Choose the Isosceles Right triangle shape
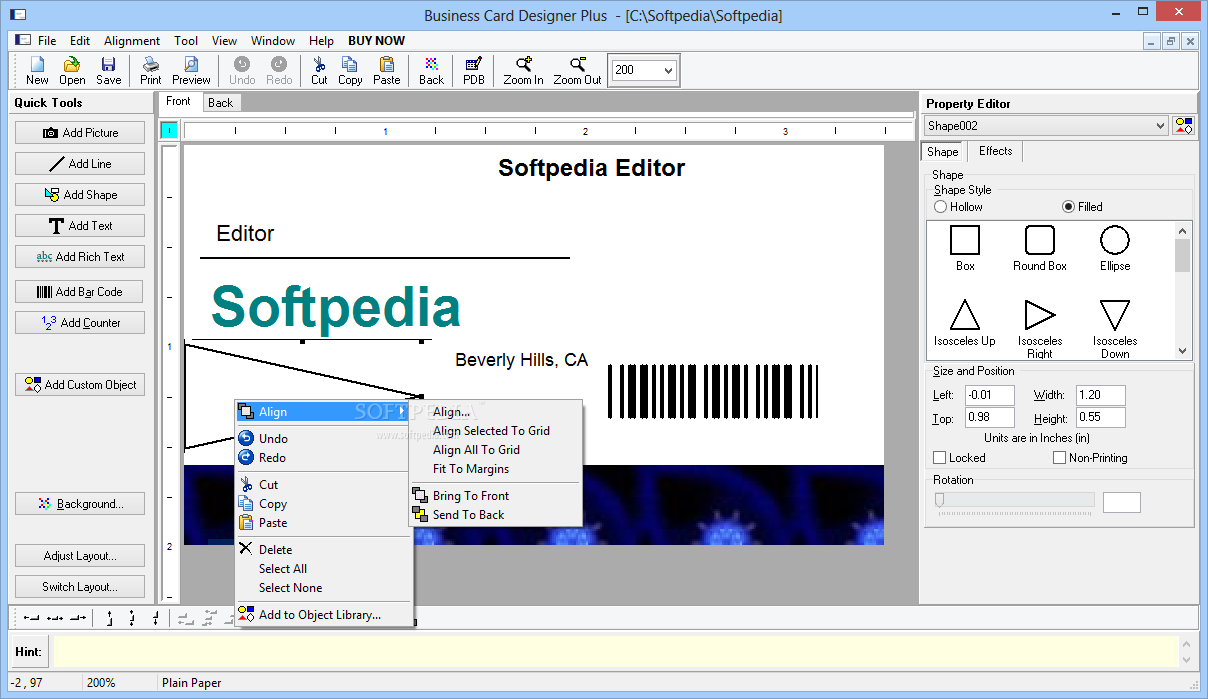Screen dimensions: 1208x699 [1040, 328]
